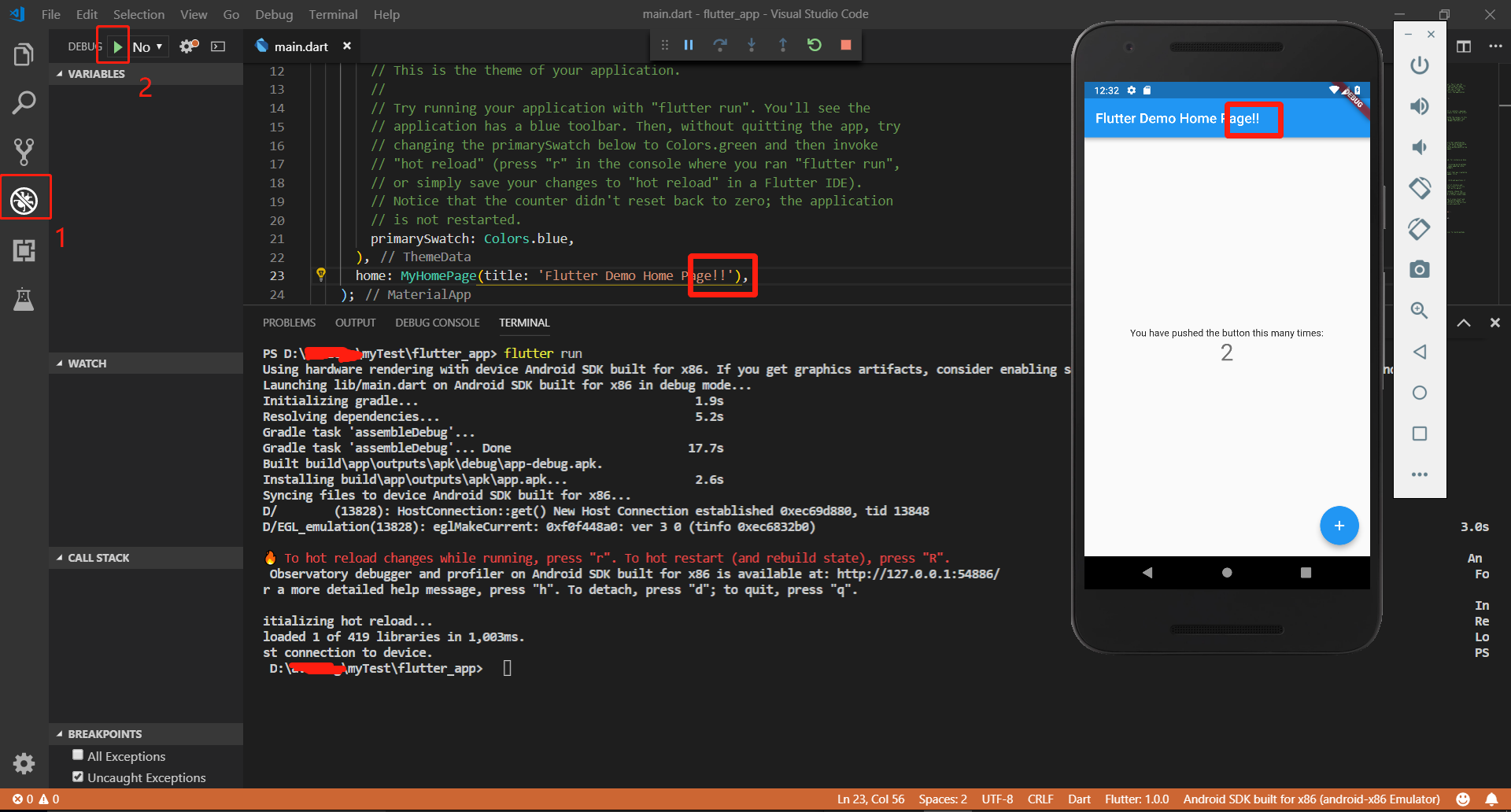Change indentation via Spaces: 2
Viewport: 1511px width, 812px height.
click(943, 799)
